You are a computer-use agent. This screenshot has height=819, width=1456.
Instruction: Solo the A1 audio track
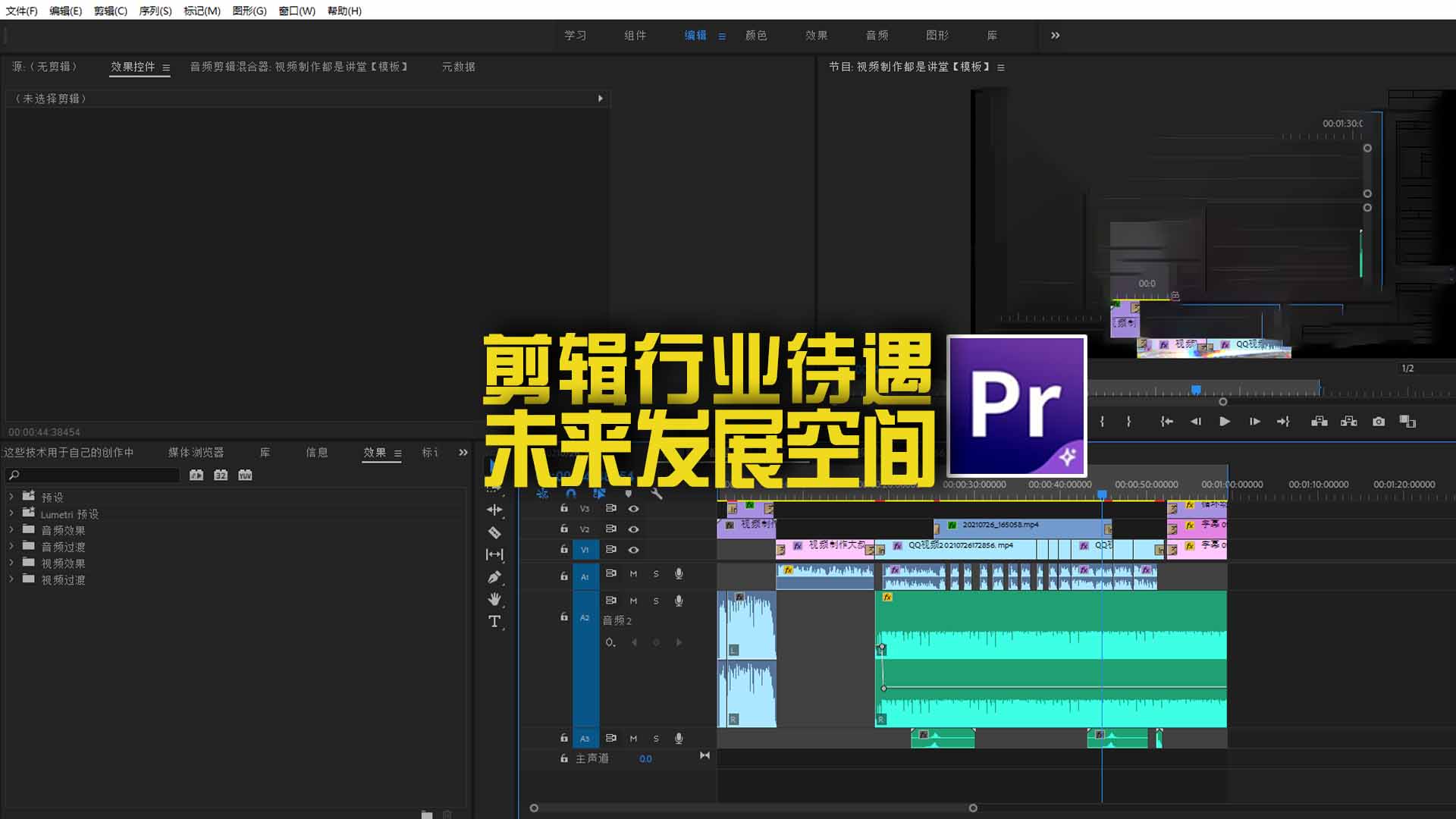coord(656,574)
